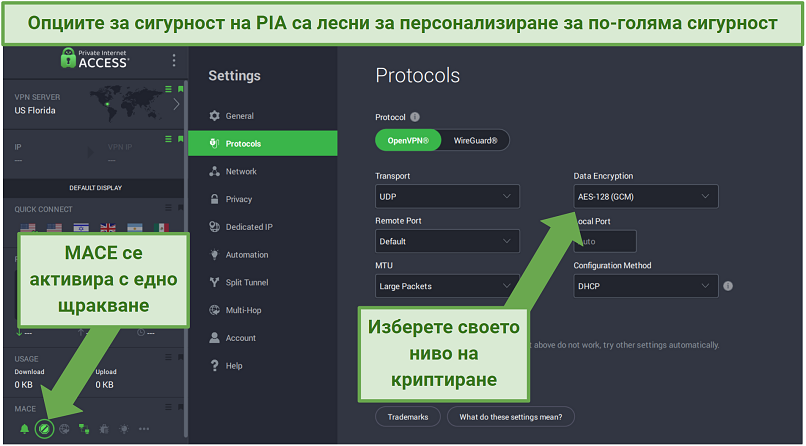This screenshot has height=446, width=806.
Task: Select the Protocols settings tab
Action: pos(263,143)
